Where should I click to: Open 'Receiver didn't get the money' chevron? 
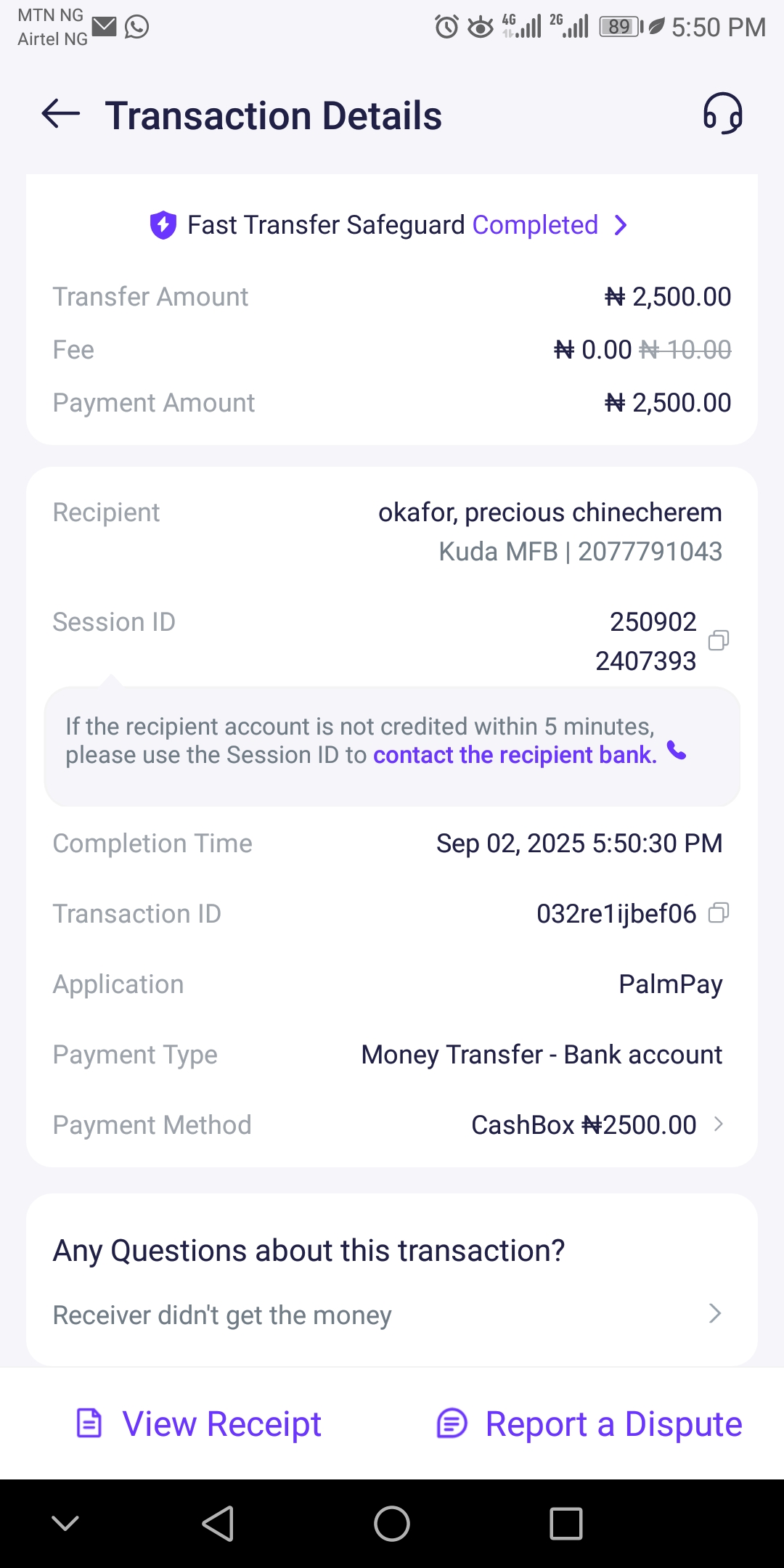coord(715,1313)
